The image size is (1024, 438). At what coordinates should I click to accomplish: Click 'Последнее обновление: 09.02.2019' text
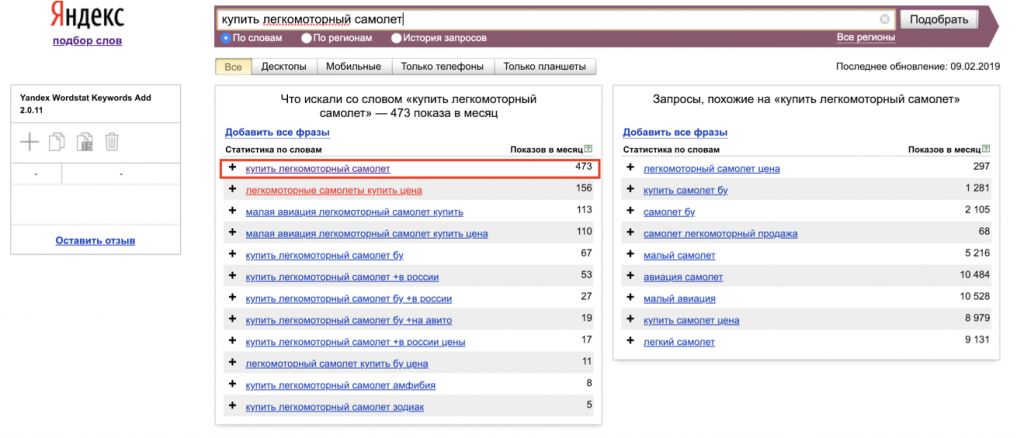[x=918, y=67]
